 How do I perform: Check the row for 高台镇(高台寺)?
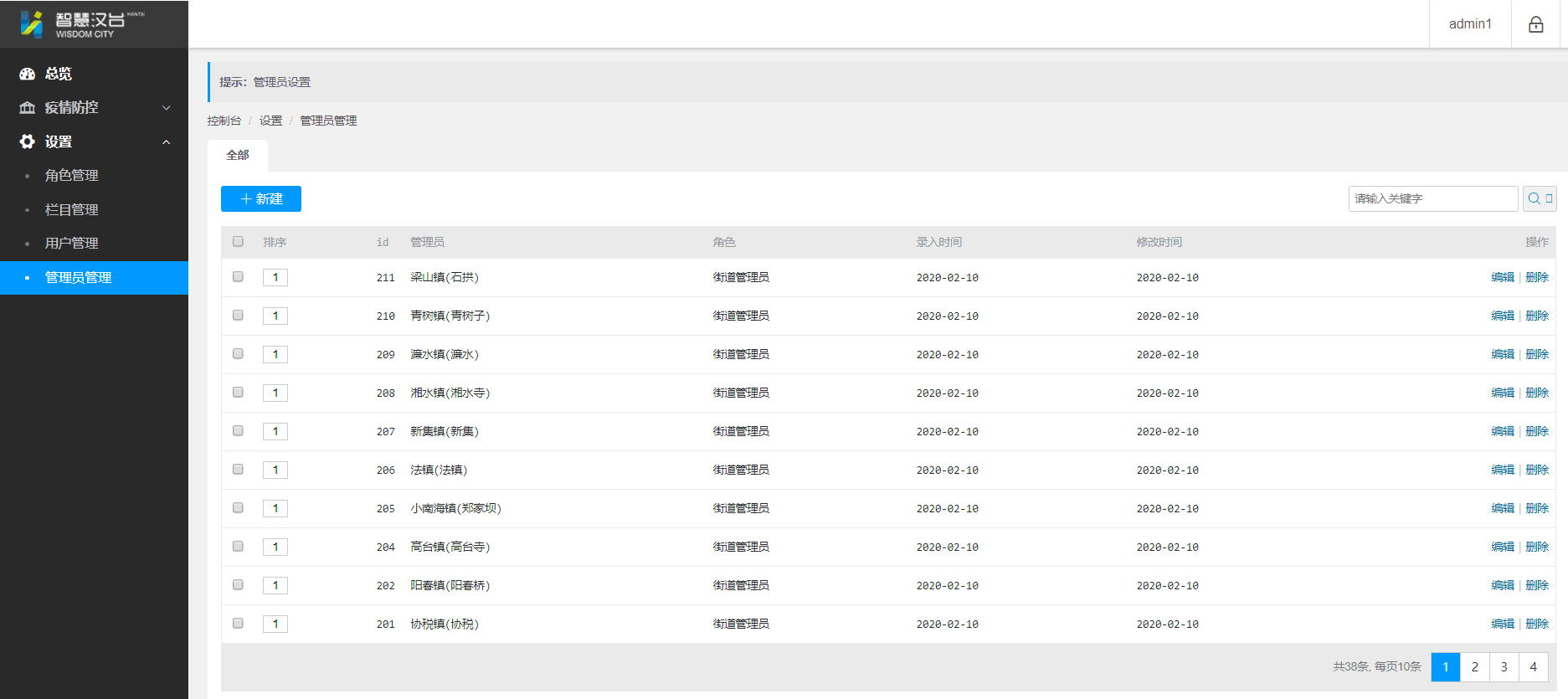[x=238, y=547]
